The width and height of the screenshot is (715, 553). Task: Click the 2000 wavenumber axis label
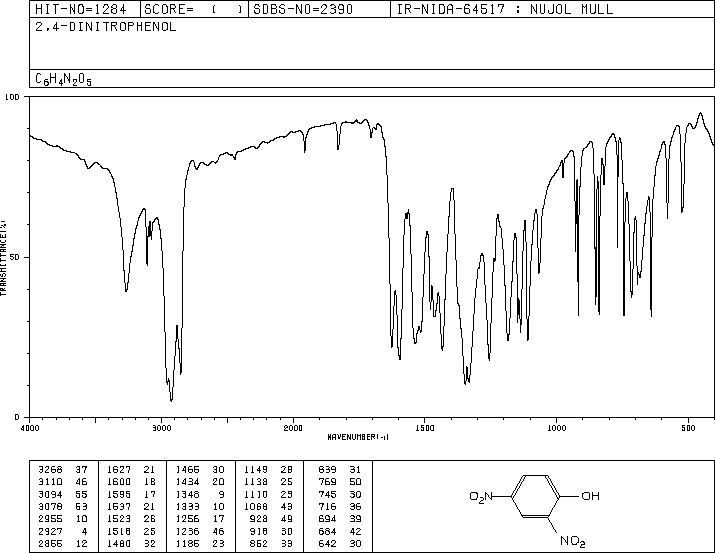pyautogui.click(x=293, y=428)
